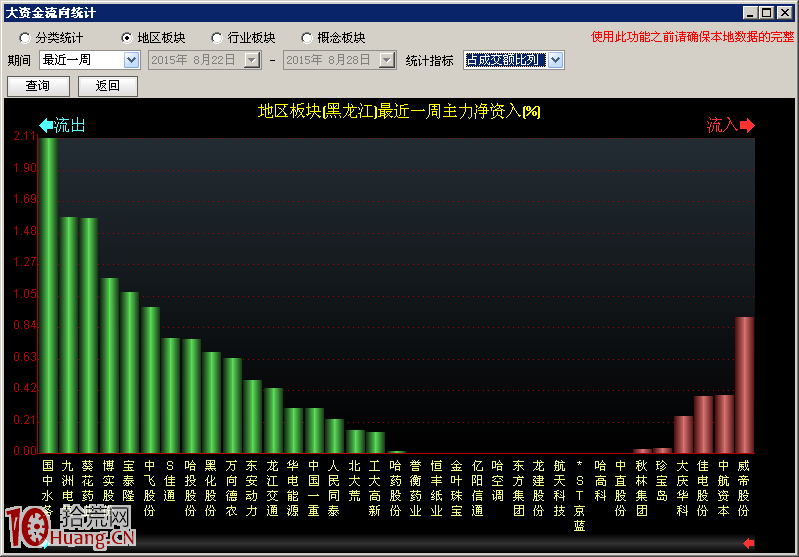
Task: Select the red 佳电股份 inflow bar
Action: pos(703,425)
